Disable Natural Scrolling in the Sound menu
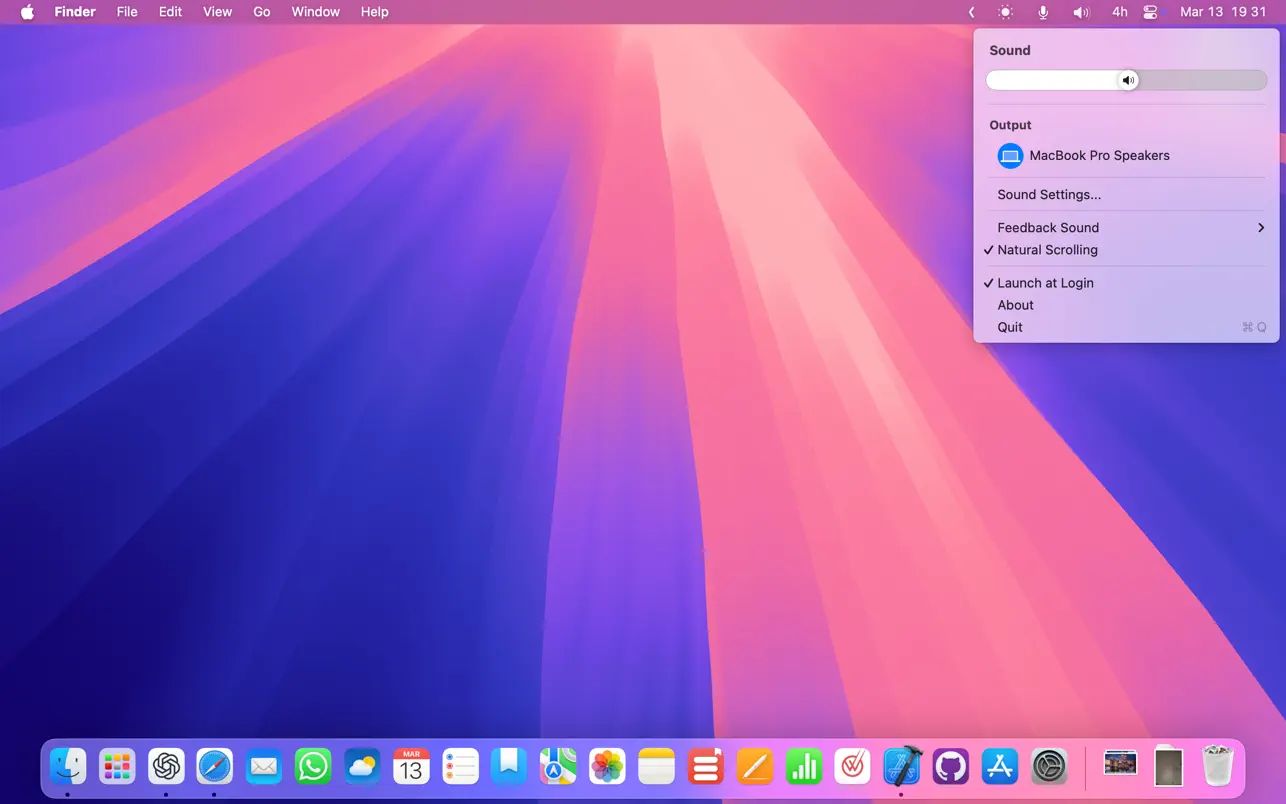Screen dimensions: 1286x804 1048,250
